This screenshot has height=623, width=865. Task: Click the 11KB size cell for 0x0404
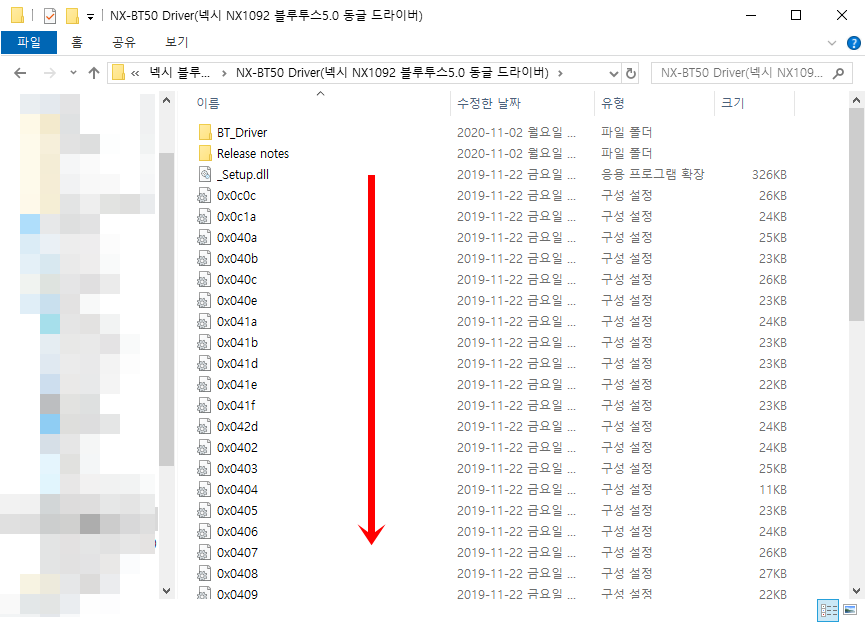pyautogui.click(x=772, y=489)
